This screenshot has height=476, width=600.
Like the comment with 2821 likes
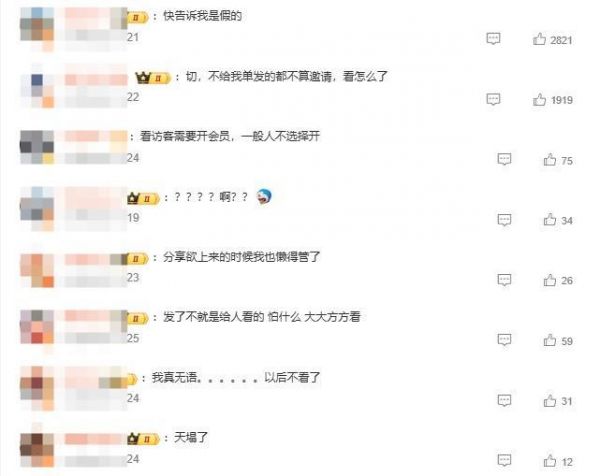coord(539,39)
